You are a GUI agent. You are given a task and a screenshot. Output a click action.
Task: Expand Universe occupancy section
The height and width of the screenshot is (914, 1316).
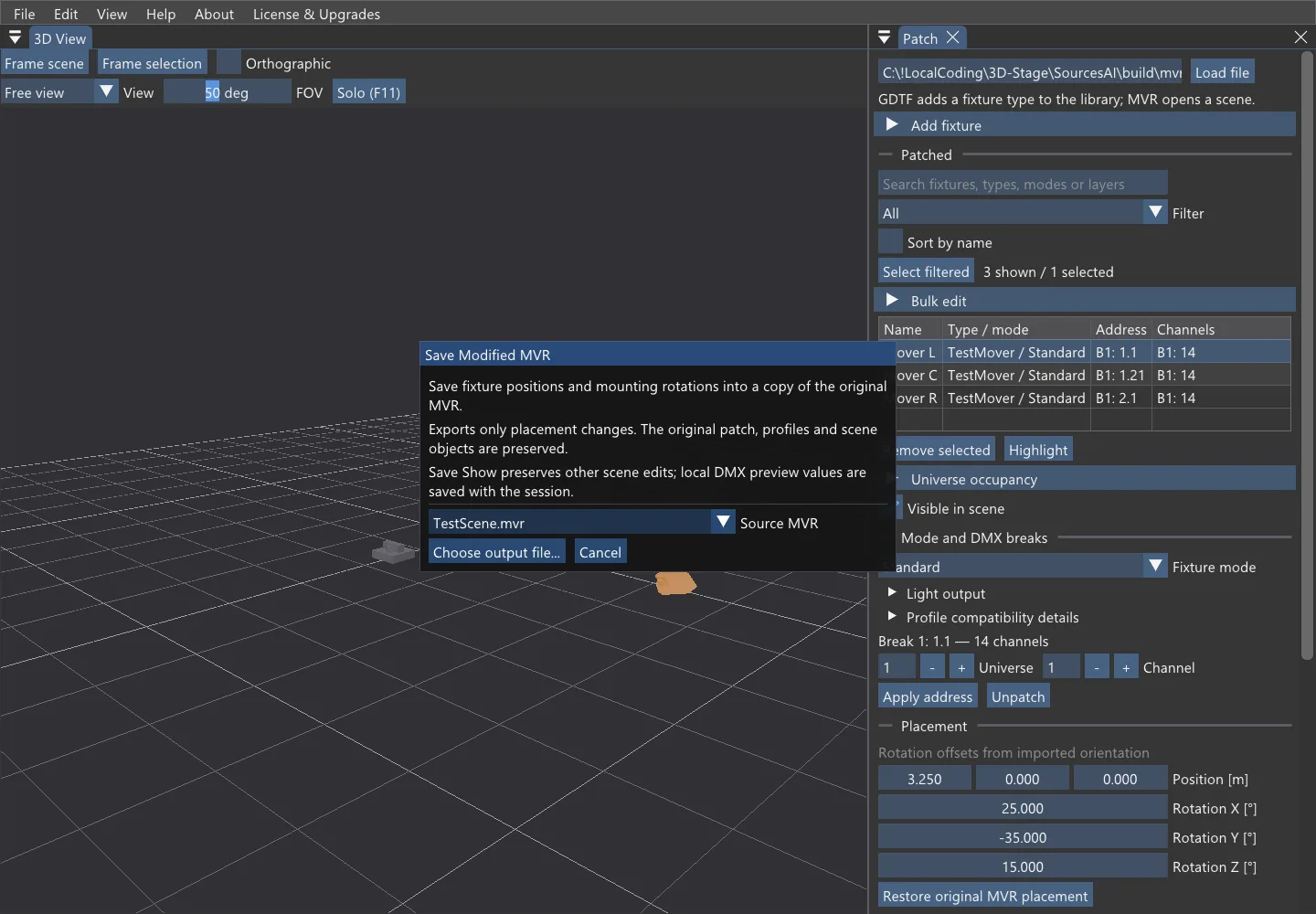pos(1095,479)
